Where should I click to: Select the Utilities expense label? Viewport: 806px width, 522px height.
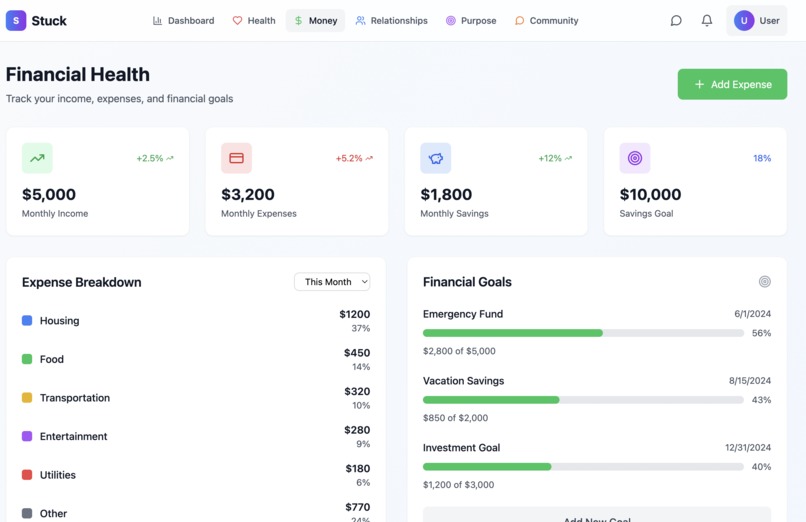pyautogui.click(x=58, y=475)
